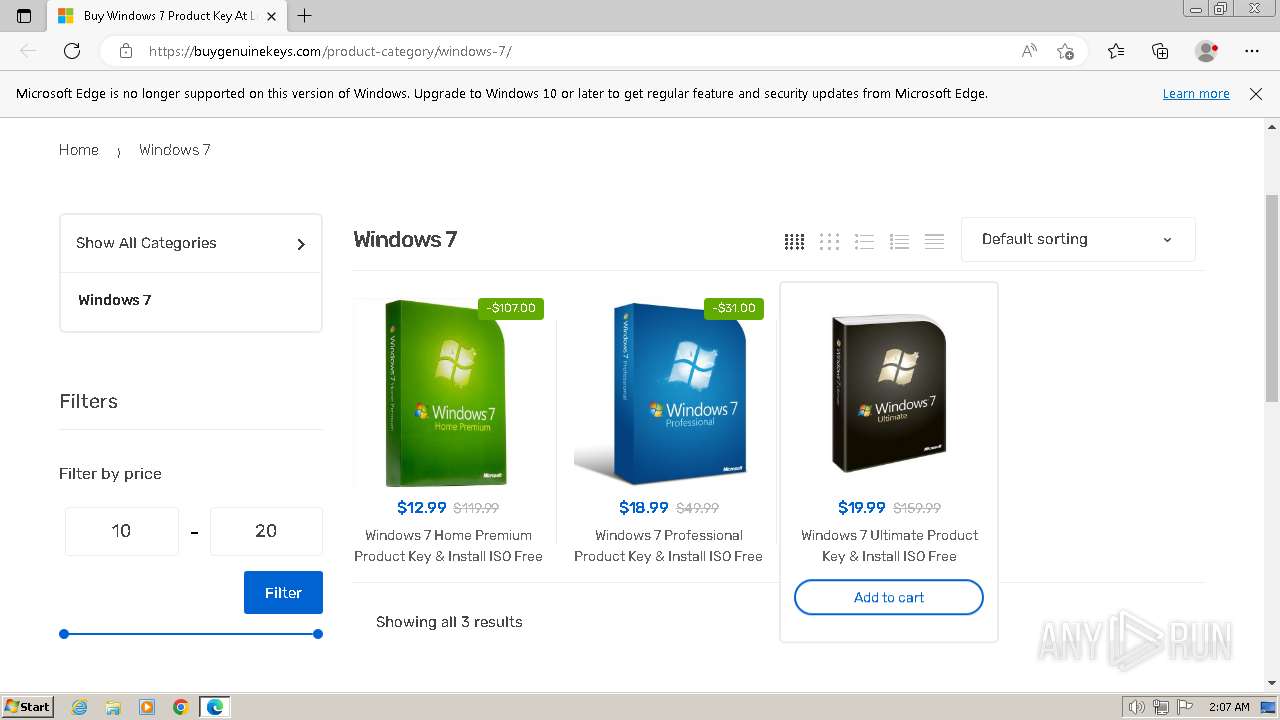Image resolution: width=1280 pixels, height=720 pixels.
Task: Click the $19.99 price
Action: (862, 508)
